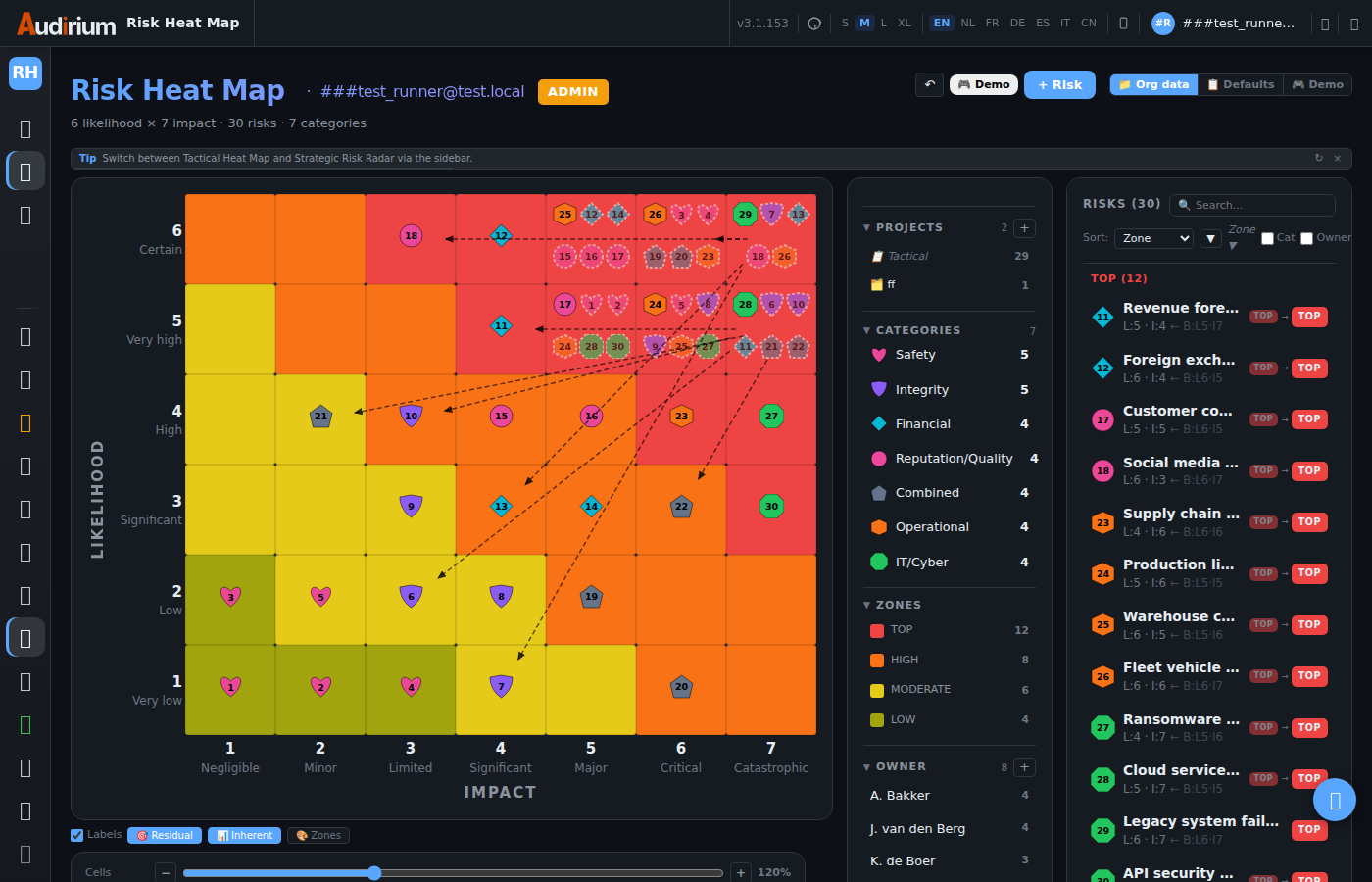Click the theme palette icon beside version number

tap(814, 24)
